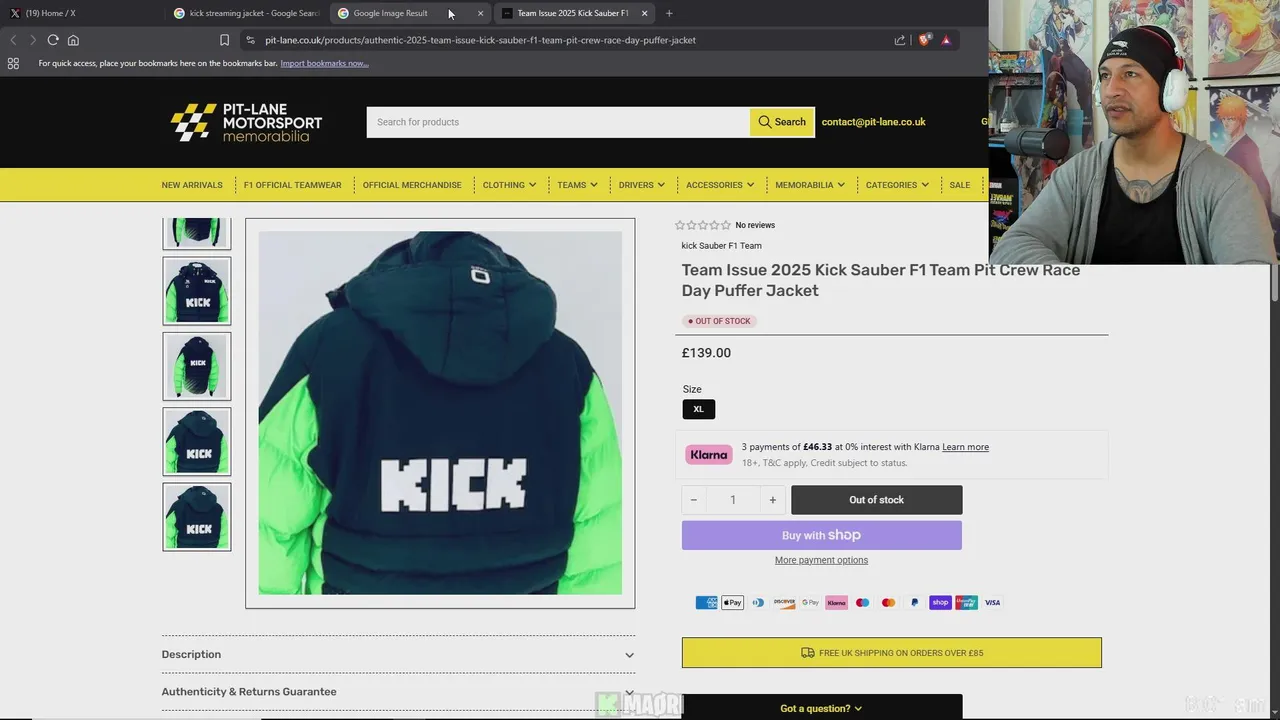Open the Brave Shields lion icon
Viewport: 1280px width, 720px height.
(924, 40)
